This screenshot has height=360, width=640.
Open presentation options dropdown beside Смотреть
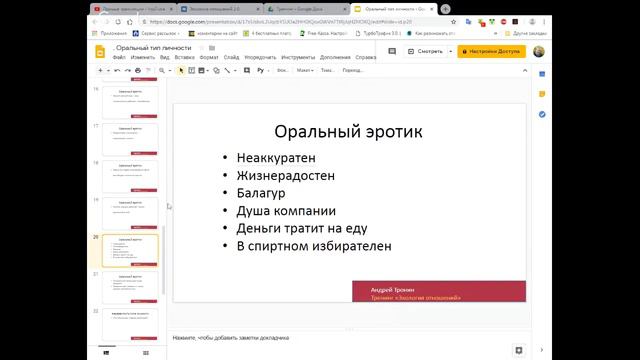point(451,51)
